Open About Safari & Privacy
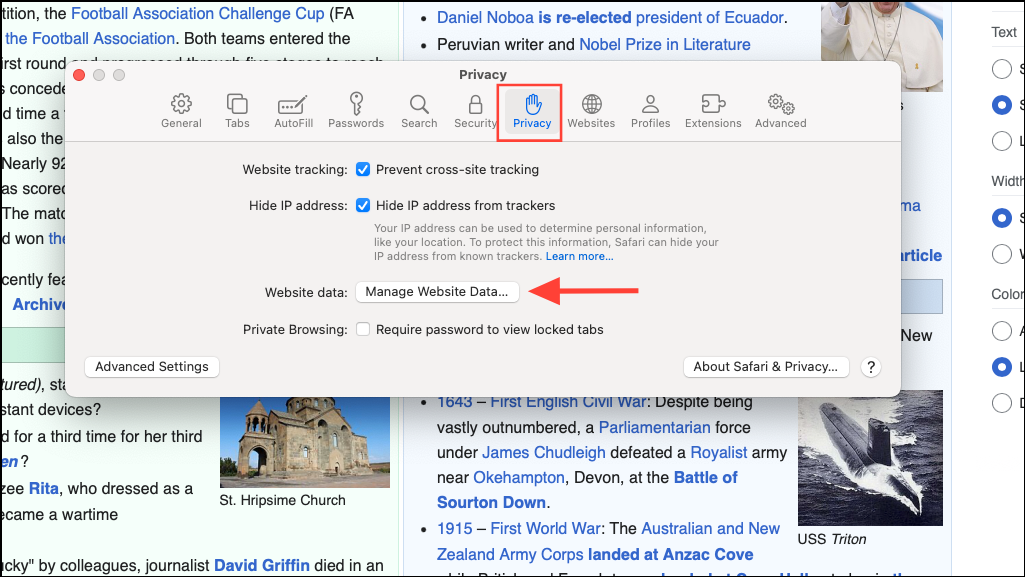Screen dimensions: 1025x577 coord(765,367)
